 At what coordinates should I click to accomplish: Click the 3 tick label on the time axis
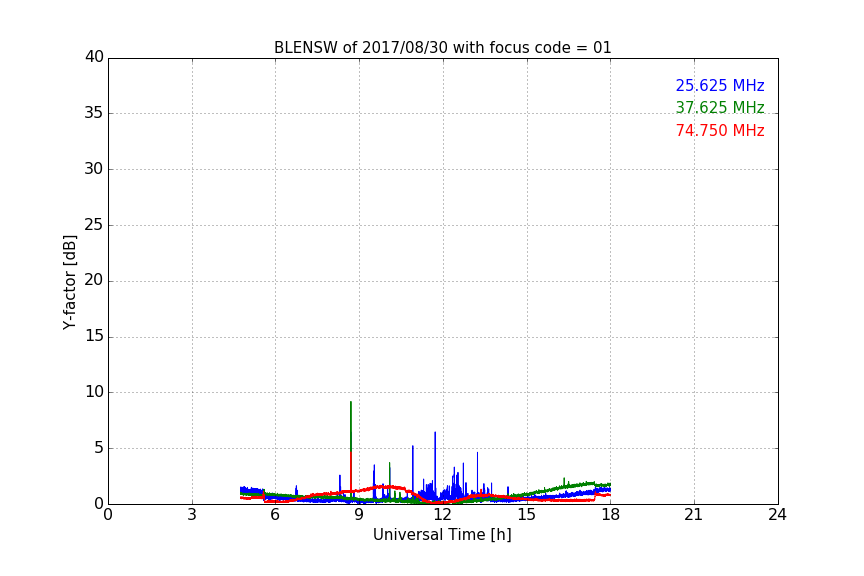pyautogui.click(x=192, y=515)
